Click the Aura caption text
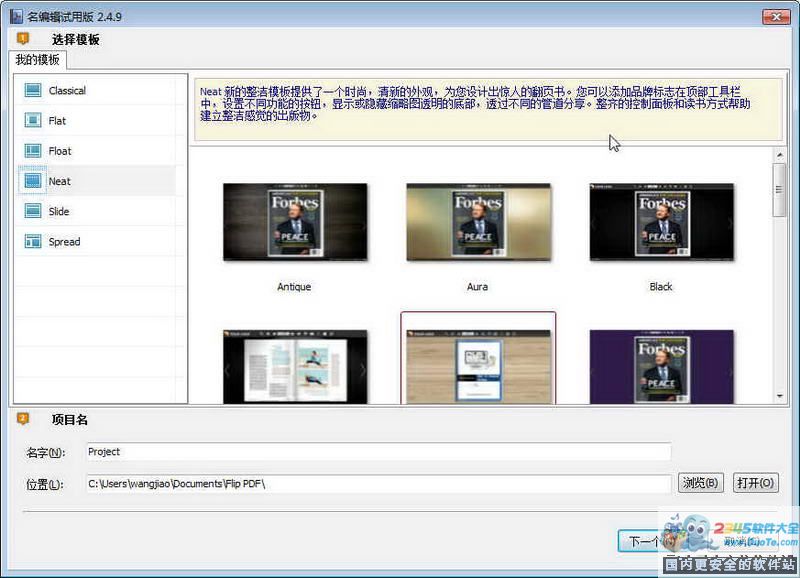Image resolution: width=800 pixels, height=578 pixels. 478,287
